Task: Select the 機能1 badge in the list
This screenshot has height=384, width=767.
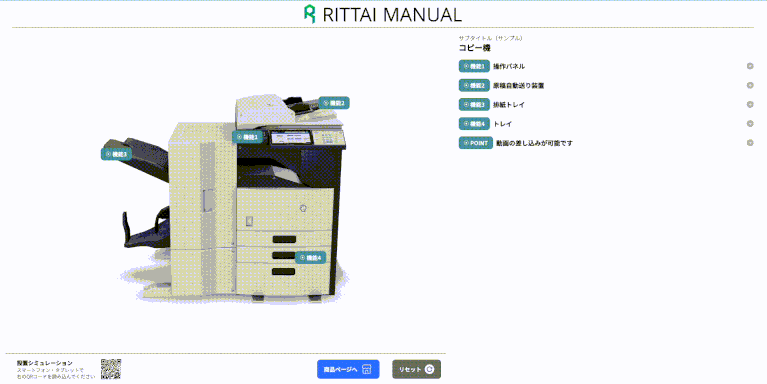Action: (x=474, y=66)
